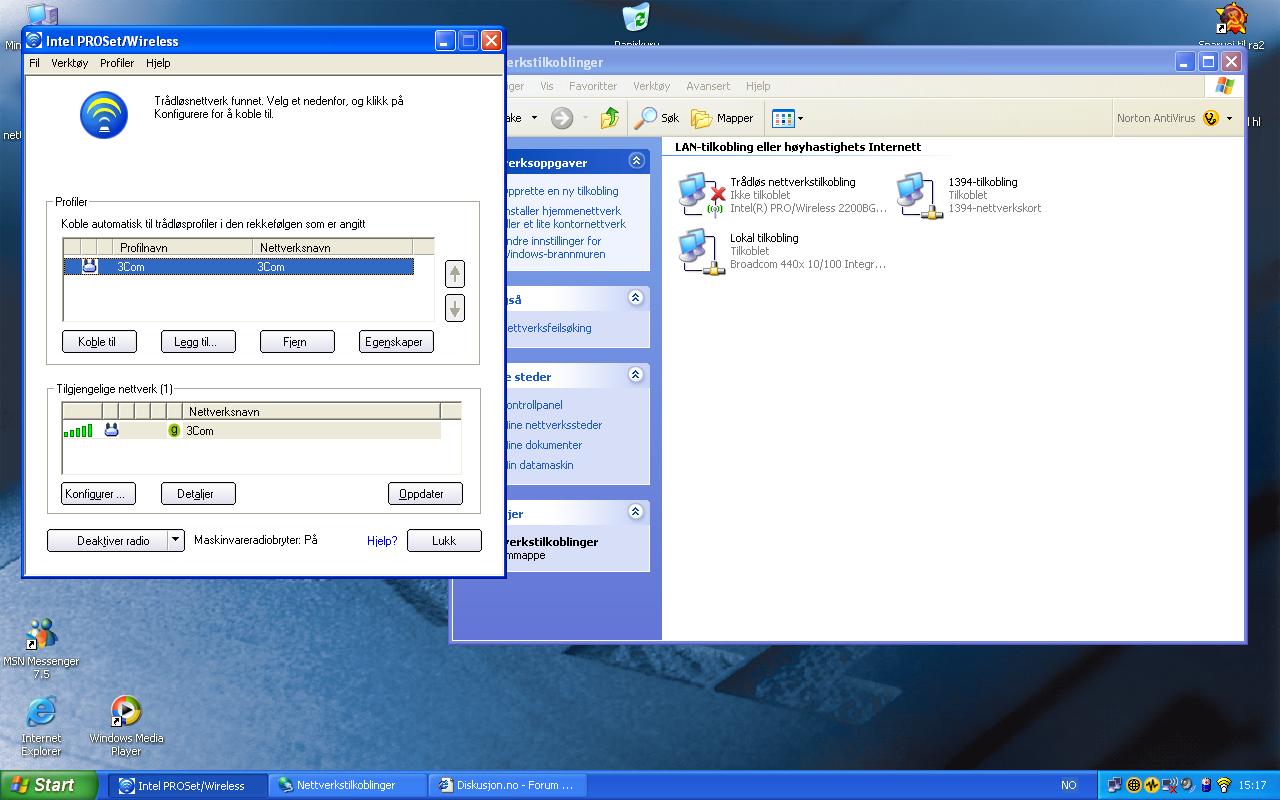The width and height of the screenshot is (1280, 800).
Task: Open Favoritter menu in Nettverkstilkoblinger window
Action: point(593,86)
